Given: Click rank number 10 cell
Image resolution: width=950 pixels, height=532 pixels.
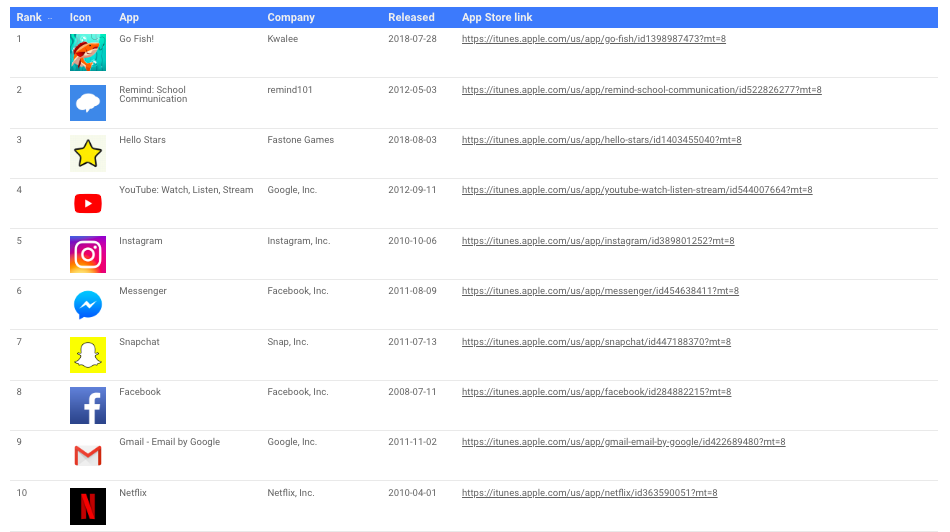Looking at the screenshot, I should click(x=22, y=493).
